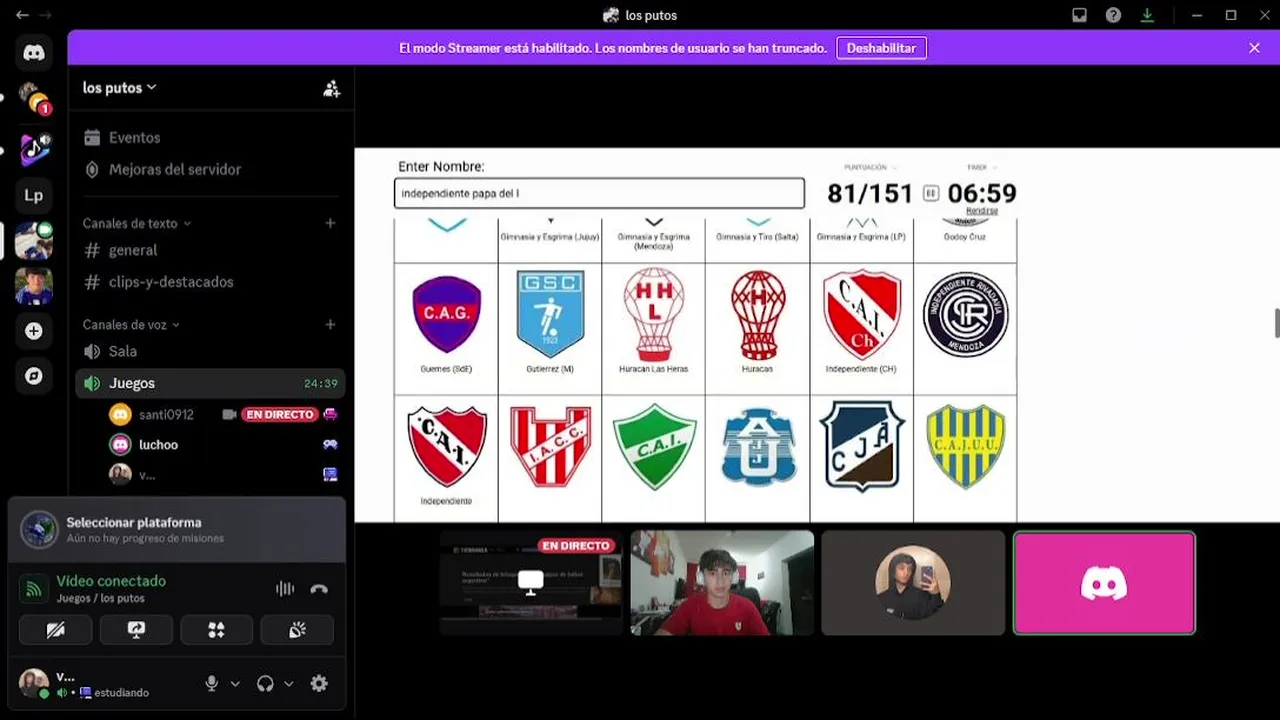Select the Lp server icon
Image resolution: width=1280 pixels, height=720 pixels.
click(x=34, y=195)
